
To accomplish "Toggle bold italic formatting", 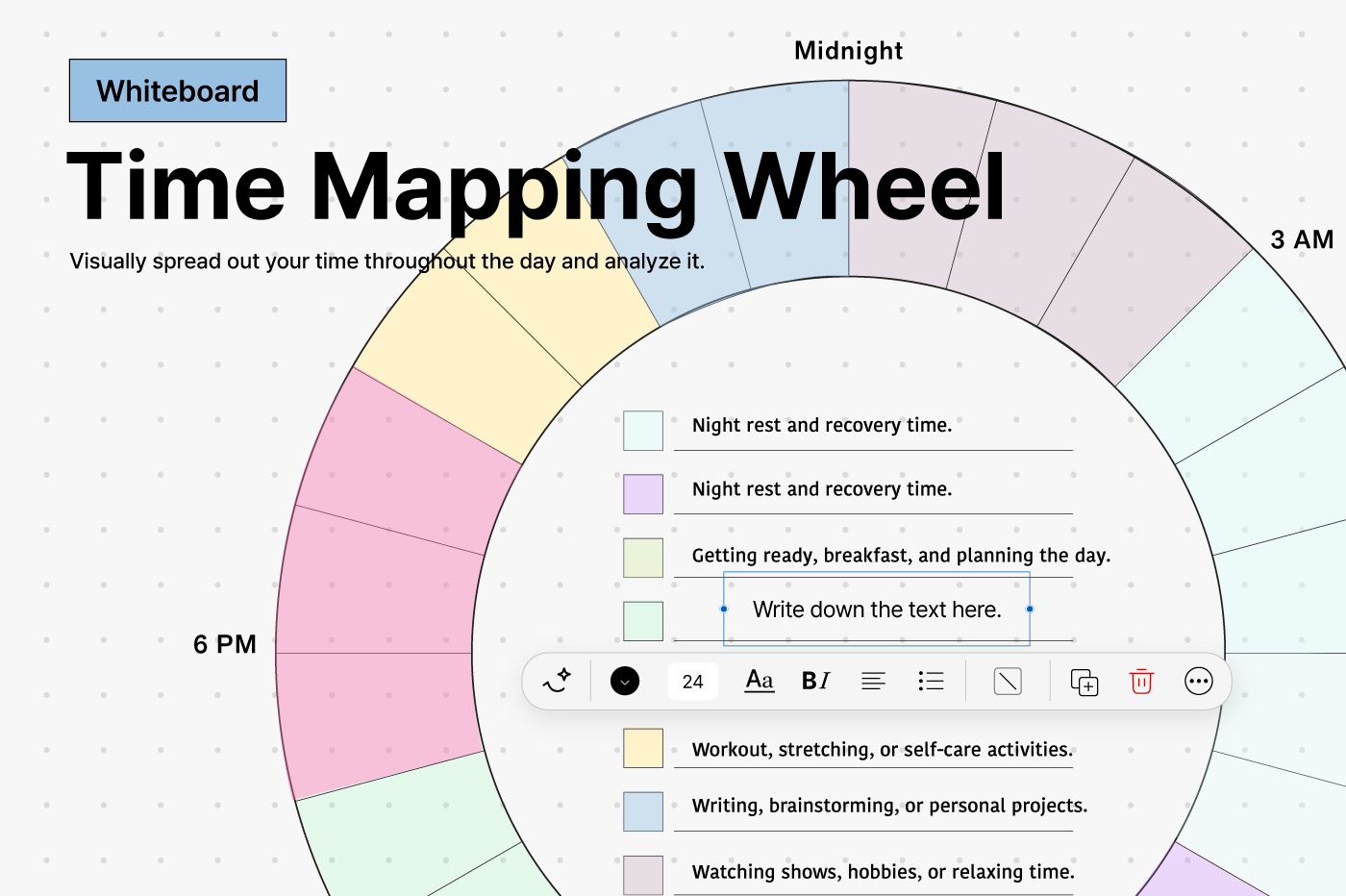I will 815,681.
